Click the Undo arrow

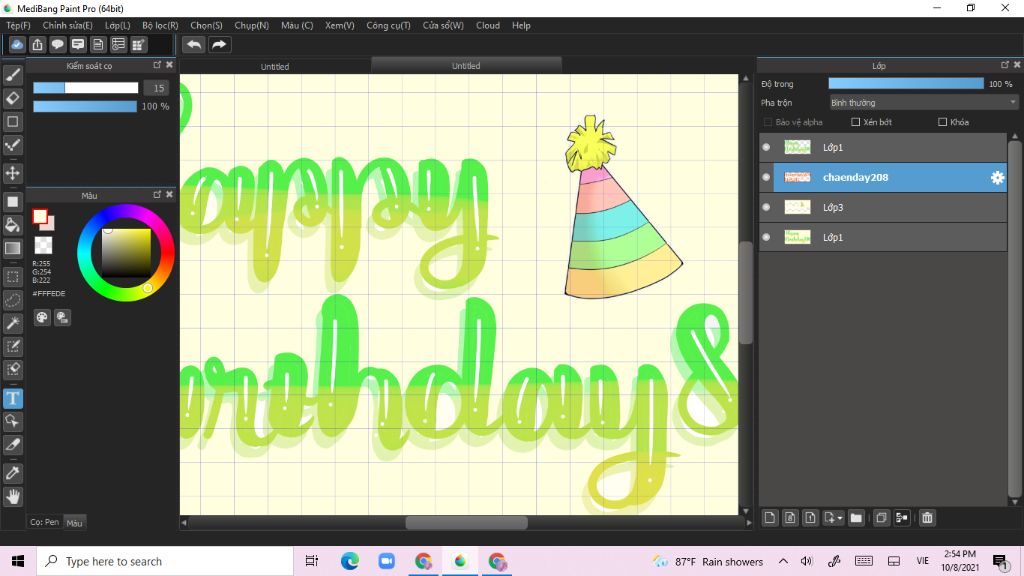tap(193, 44)
